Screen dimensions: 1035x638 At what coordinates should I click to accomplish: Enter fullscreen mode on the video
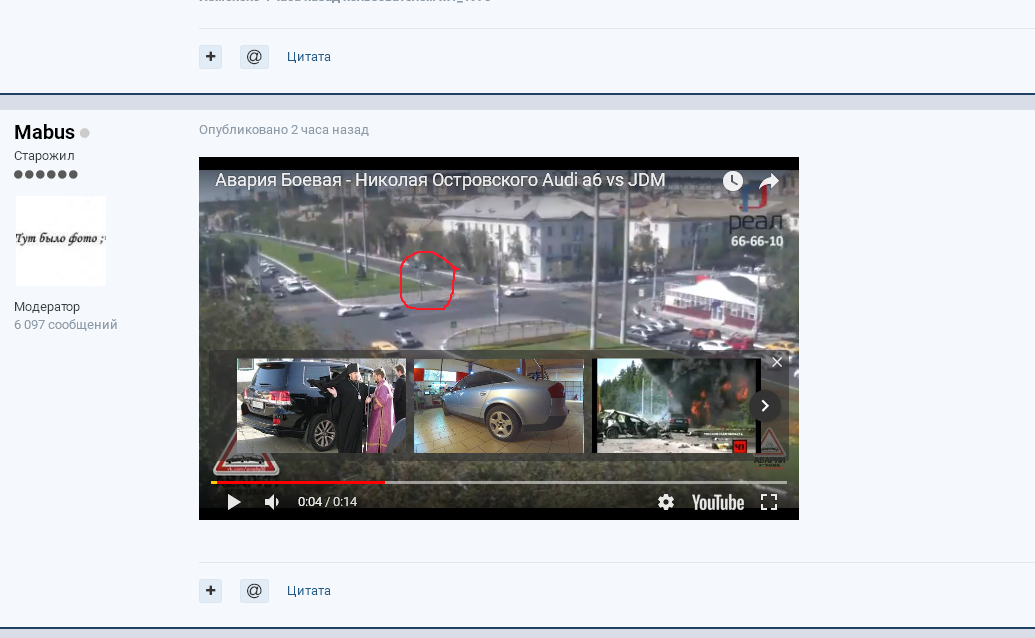click(769, 502)
